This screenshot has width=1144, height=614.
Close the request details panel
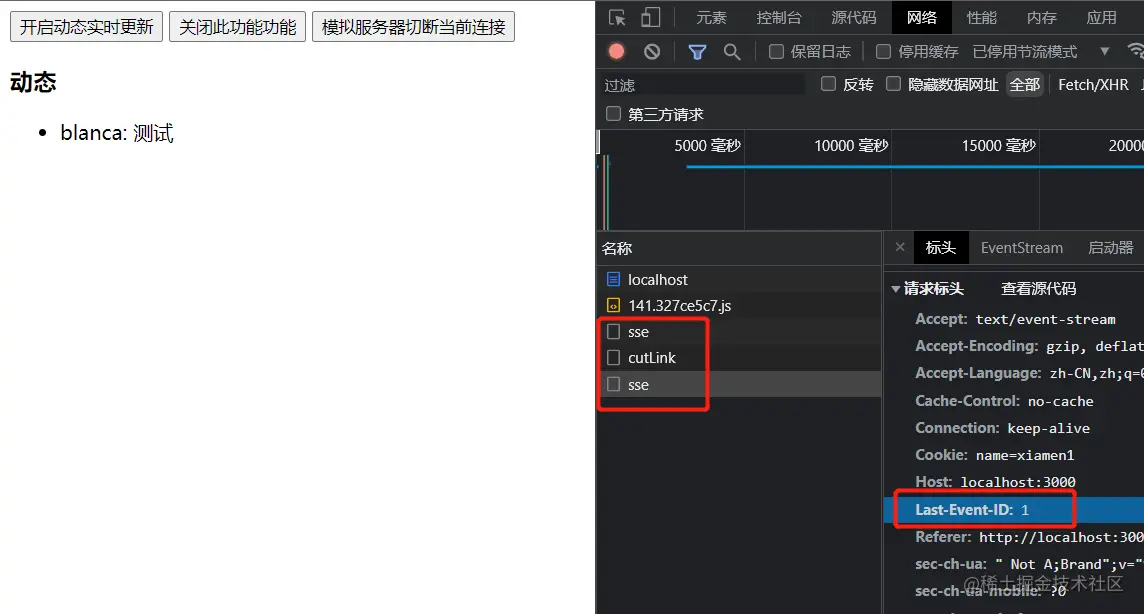[x=900, y=248]
